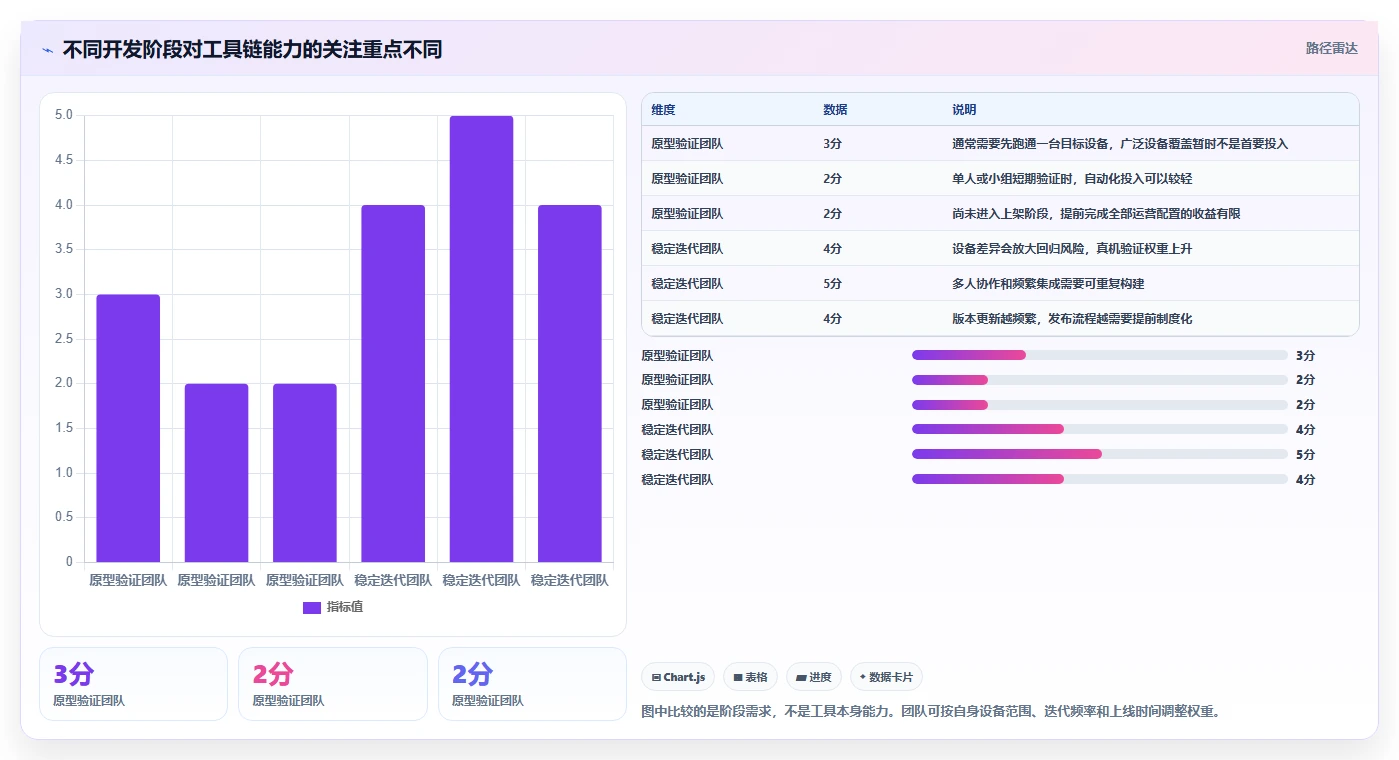Select the 进度 tag chip
The width and height of the screenshot is (1399, 760).
point(814,677)
